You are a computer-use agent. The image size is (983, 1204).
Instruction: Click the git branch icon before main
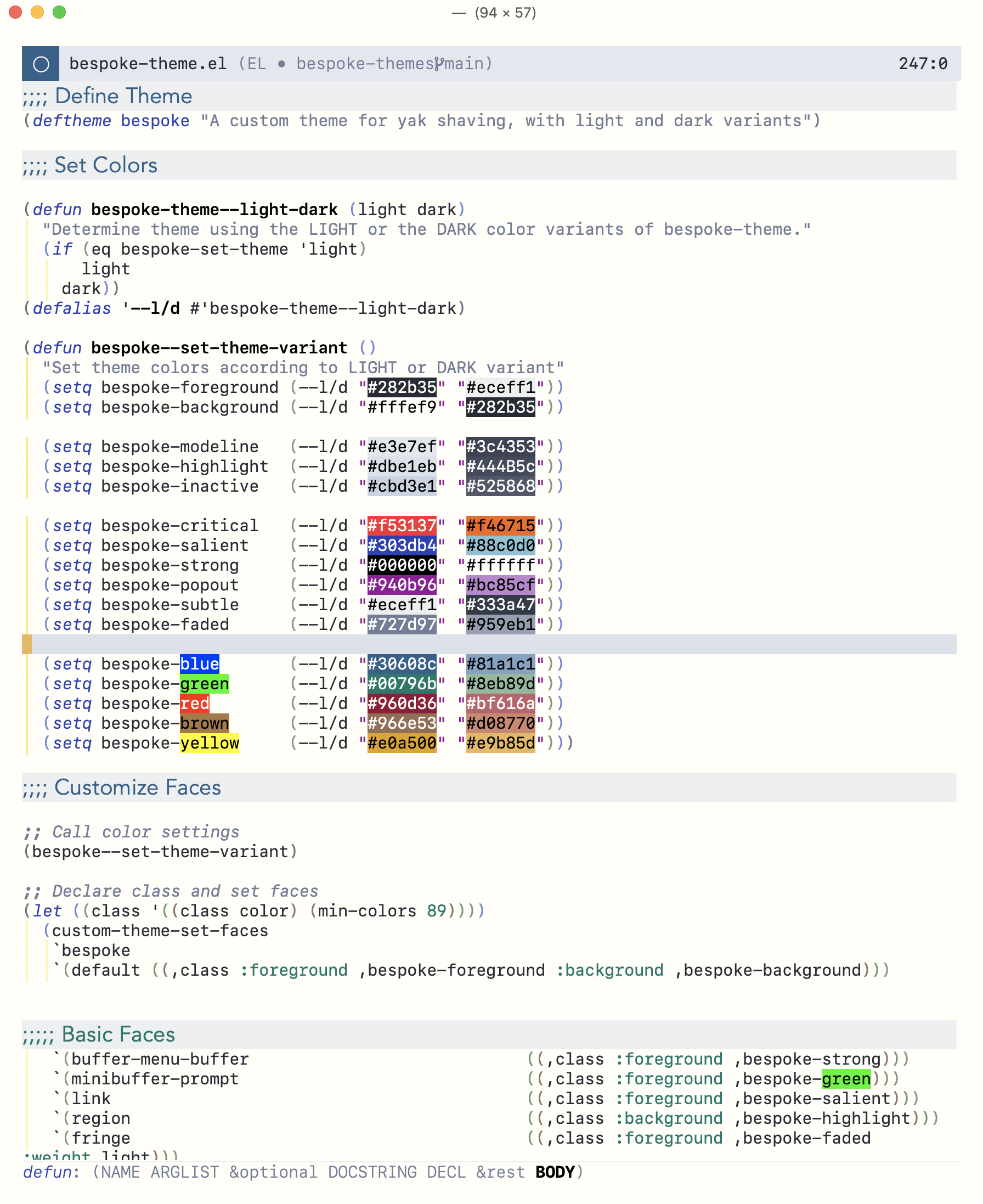pyautogui.click(x=439, y=64)
